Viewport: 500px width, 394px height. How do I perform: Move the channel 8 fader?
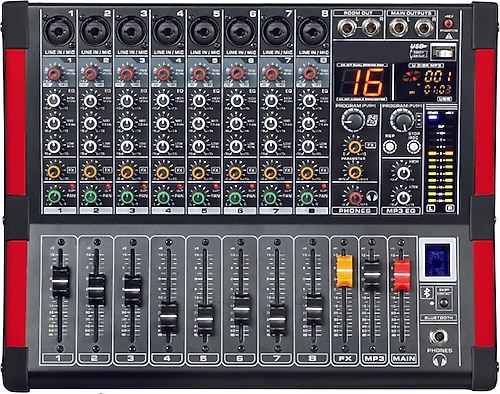(313, 310)
